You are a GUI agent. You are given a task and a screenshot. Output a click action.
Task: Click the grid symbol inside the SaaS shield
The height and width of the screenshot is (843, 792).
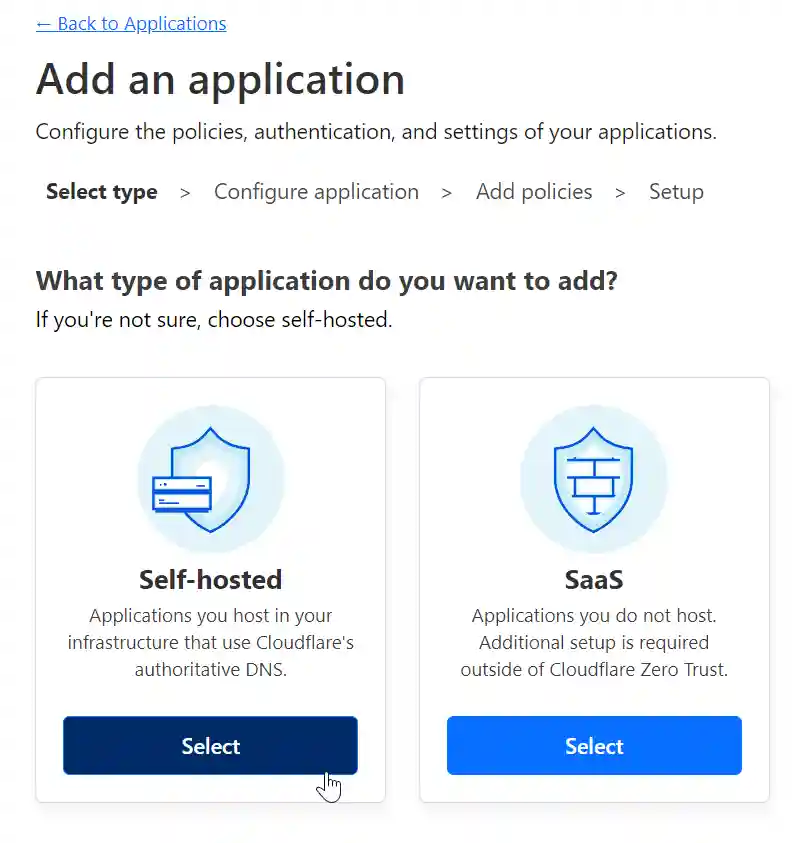(594, 480)
